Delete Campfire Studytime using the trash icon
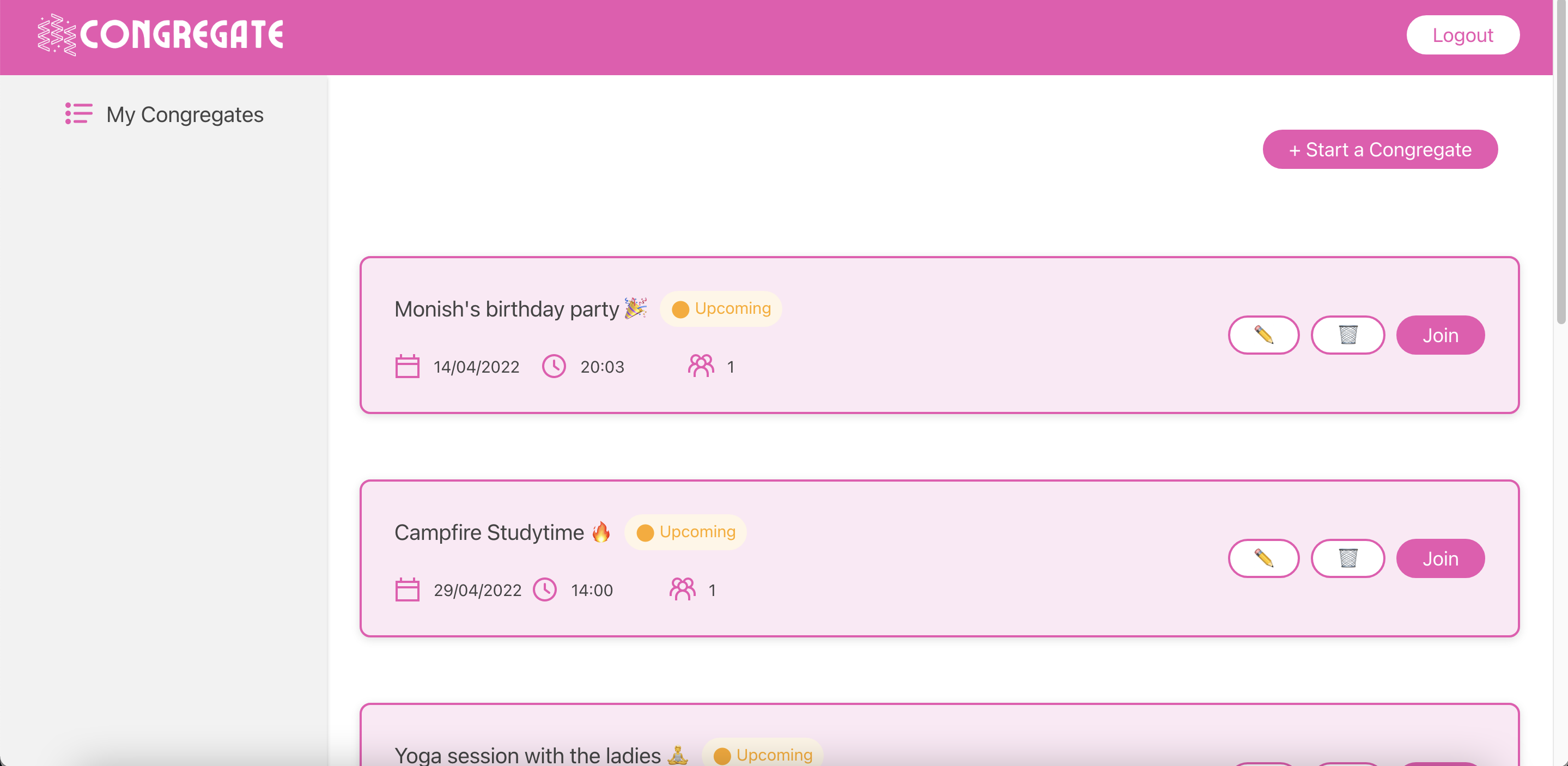1568x766 pixels. pos(1347,558)
